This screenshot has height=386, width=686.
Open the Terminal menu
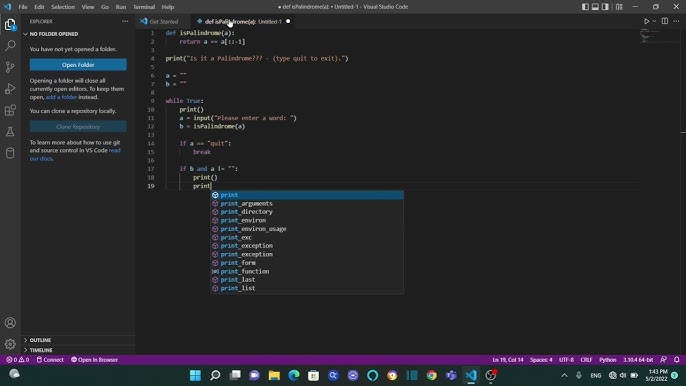[x=144, y=7]
